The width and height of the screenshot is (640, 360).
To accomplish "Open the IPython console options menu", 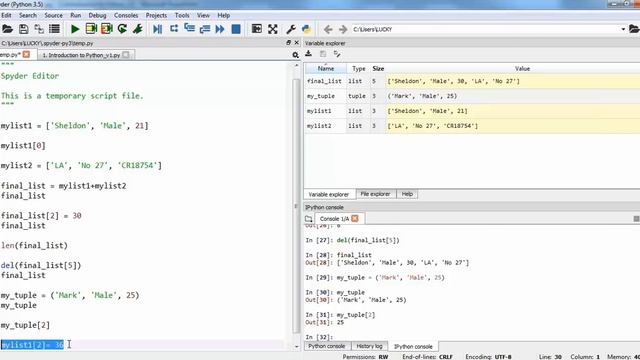I will coord(636,219).
